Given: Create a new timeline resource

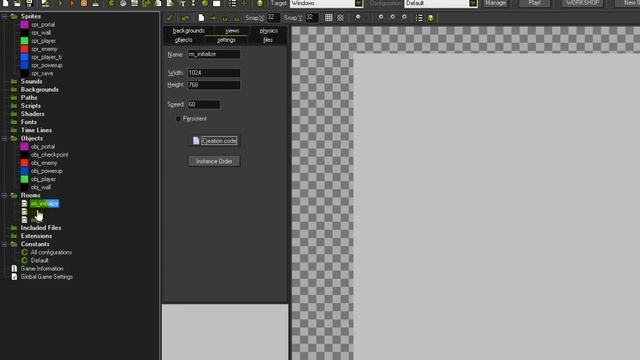Looking at the screenshot, I should (193, 4).
